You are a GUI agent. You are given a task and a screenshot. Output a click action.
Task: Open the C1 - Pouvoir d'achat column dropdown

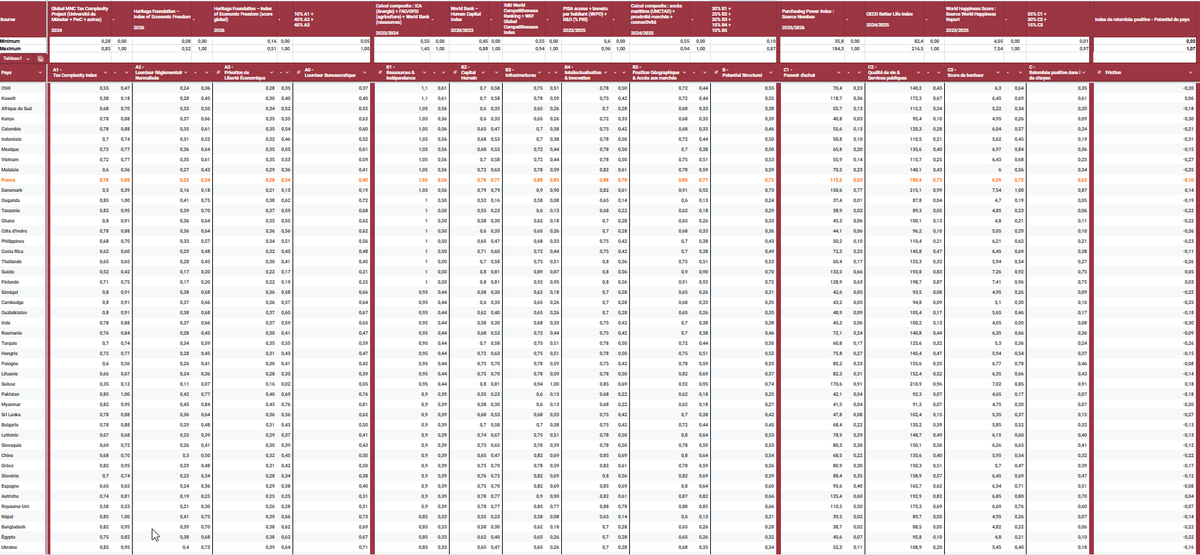tap(839, 73)
